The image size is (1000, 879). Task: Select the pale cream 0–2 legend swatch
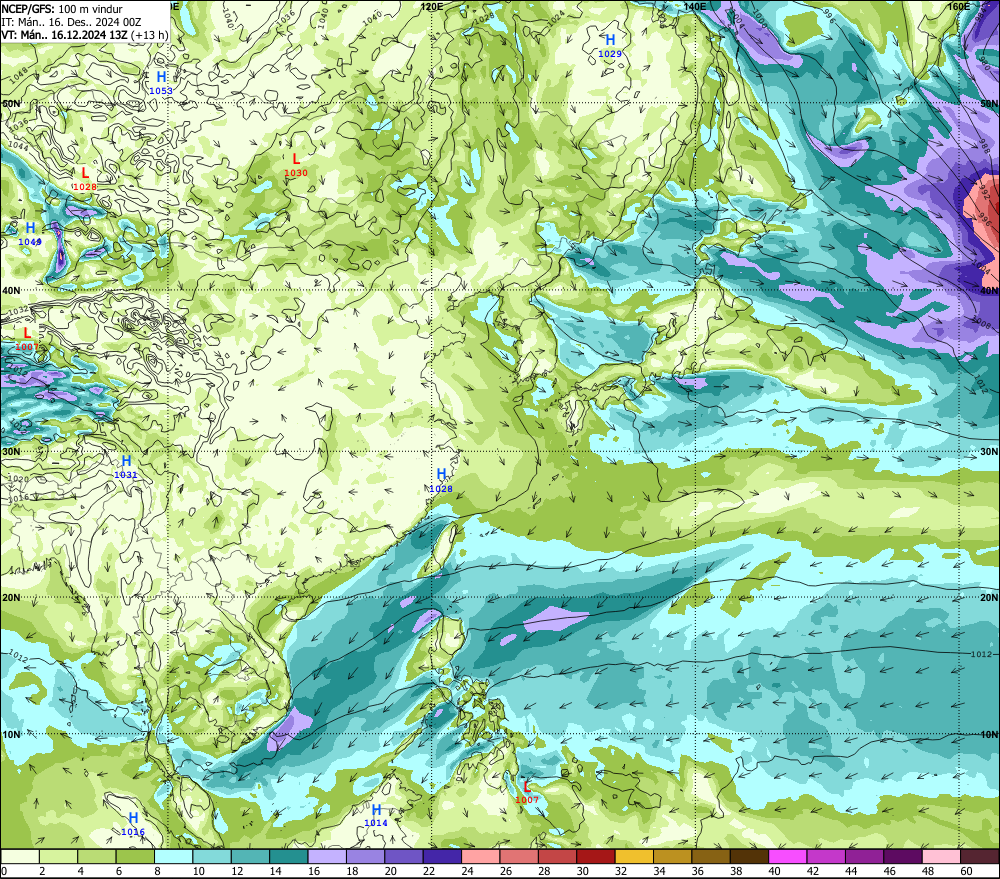[x=20, y=857]
